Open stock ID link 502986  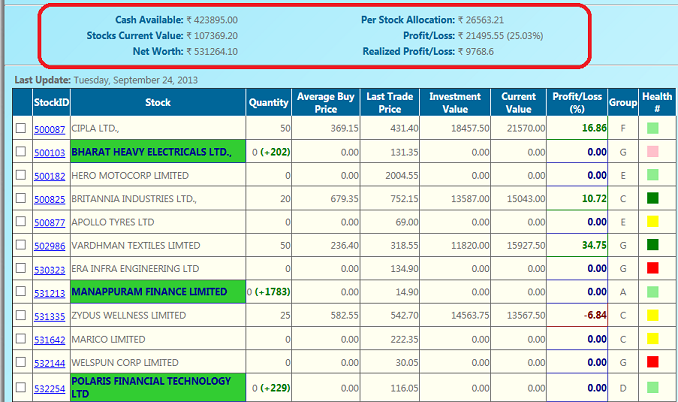(50, 246)
